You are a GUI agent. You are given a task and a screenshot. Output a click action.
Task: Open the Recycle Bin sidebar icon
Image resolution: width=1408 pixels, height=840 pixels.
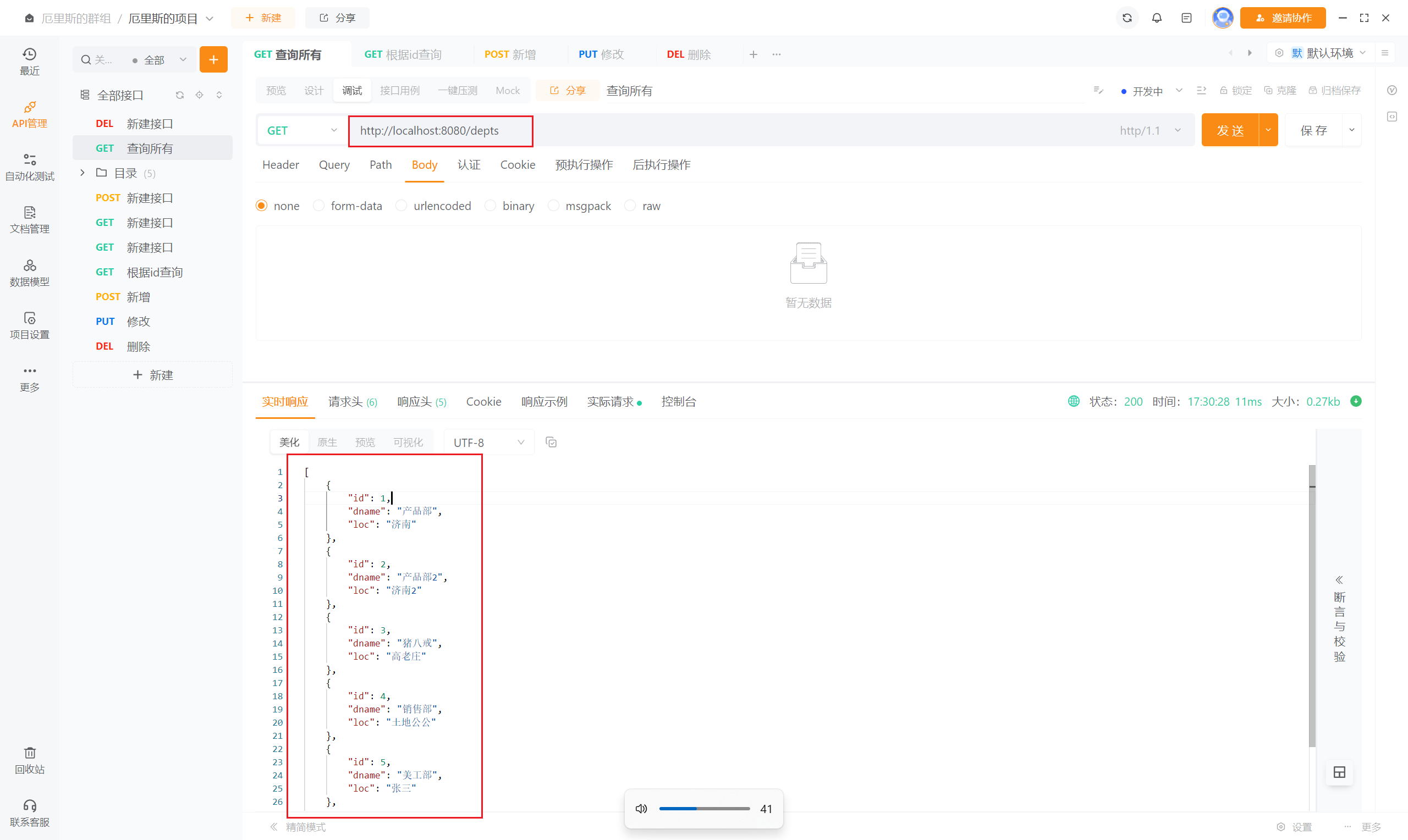point(30,760)
